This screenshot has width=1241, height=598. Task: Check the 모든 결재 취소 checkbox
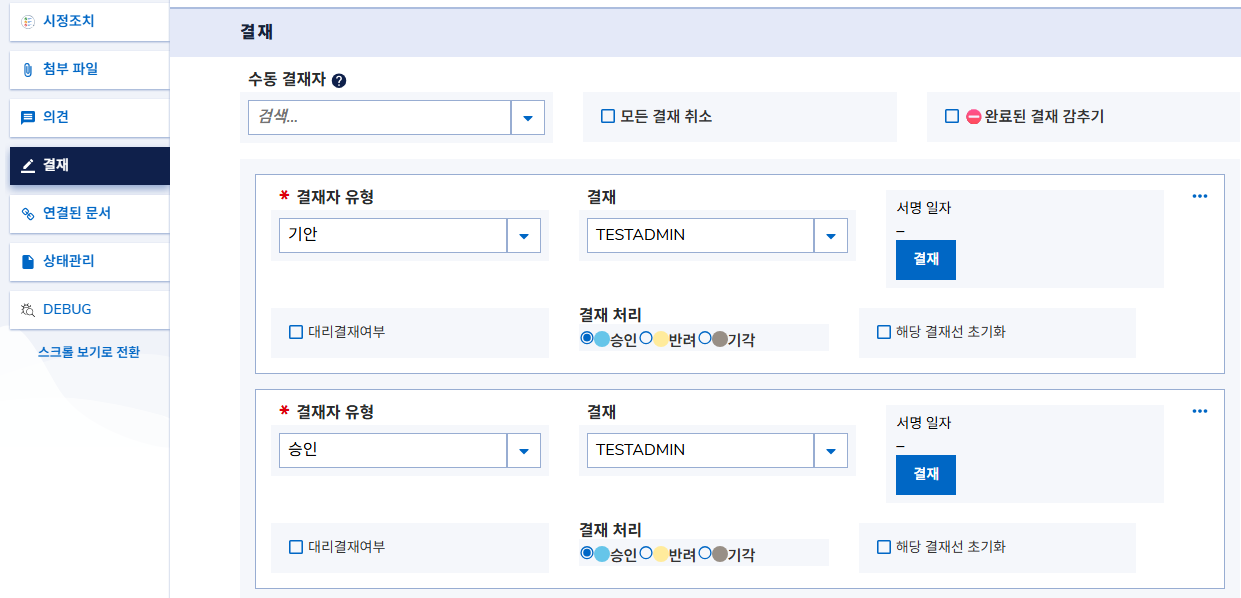coord(608,116)
